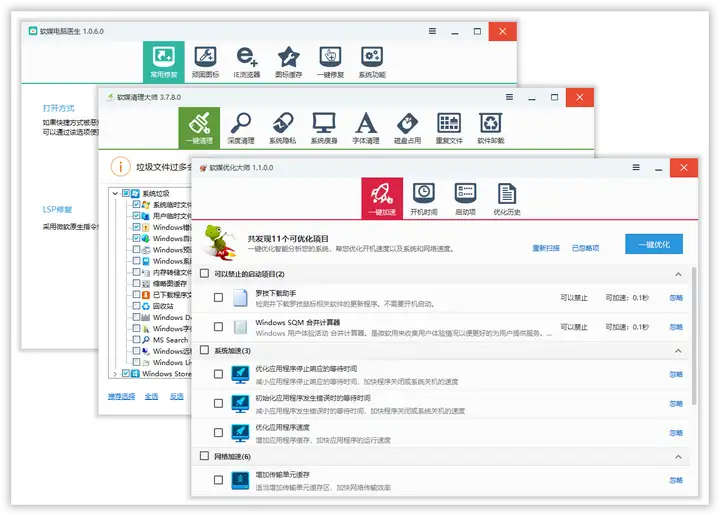Check the Windows SQM 合并计算器 checkbox

(x=219, y=327)
